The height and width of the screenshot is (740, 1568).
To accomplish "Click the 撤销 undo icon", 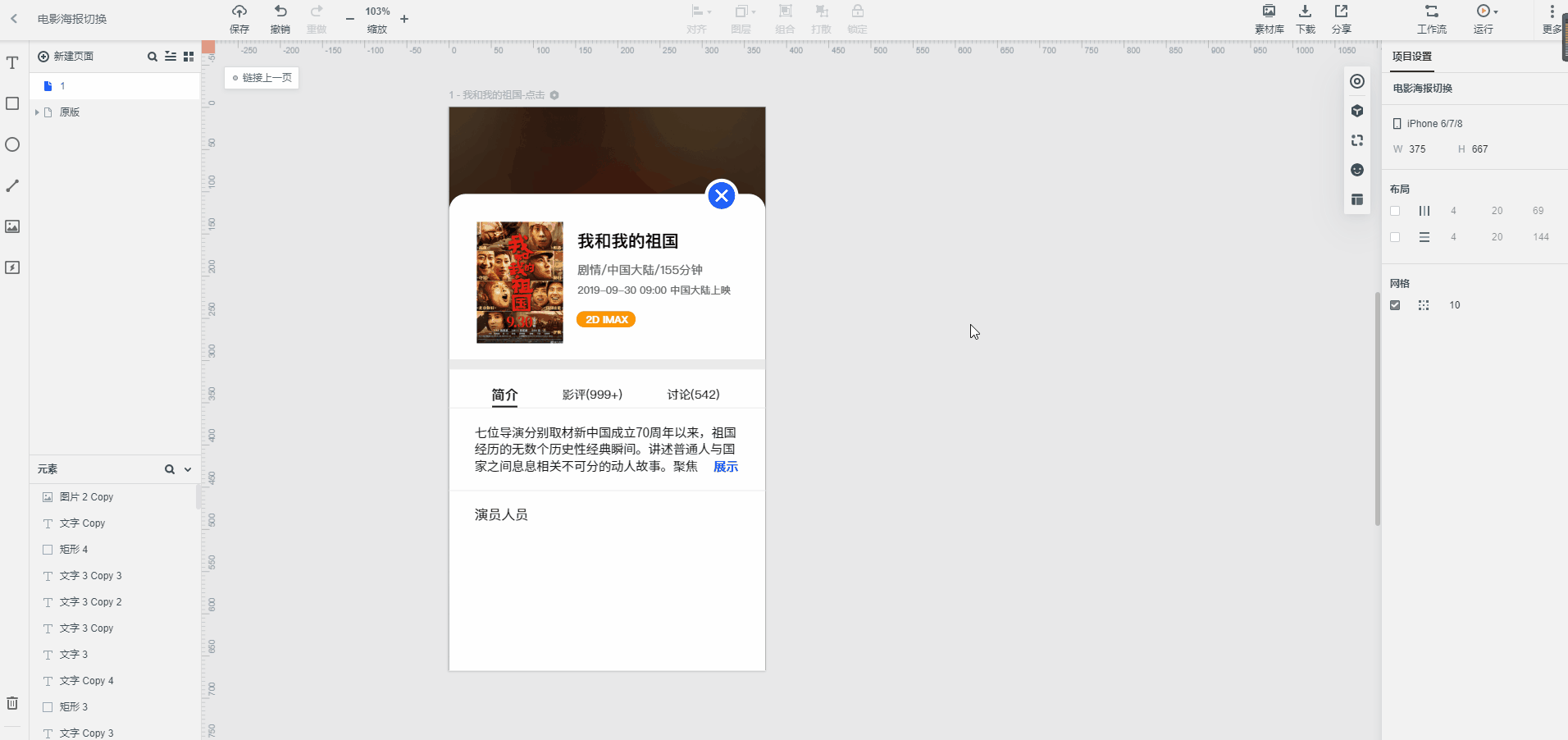I will pyautogui.click(x=279, y=11).
